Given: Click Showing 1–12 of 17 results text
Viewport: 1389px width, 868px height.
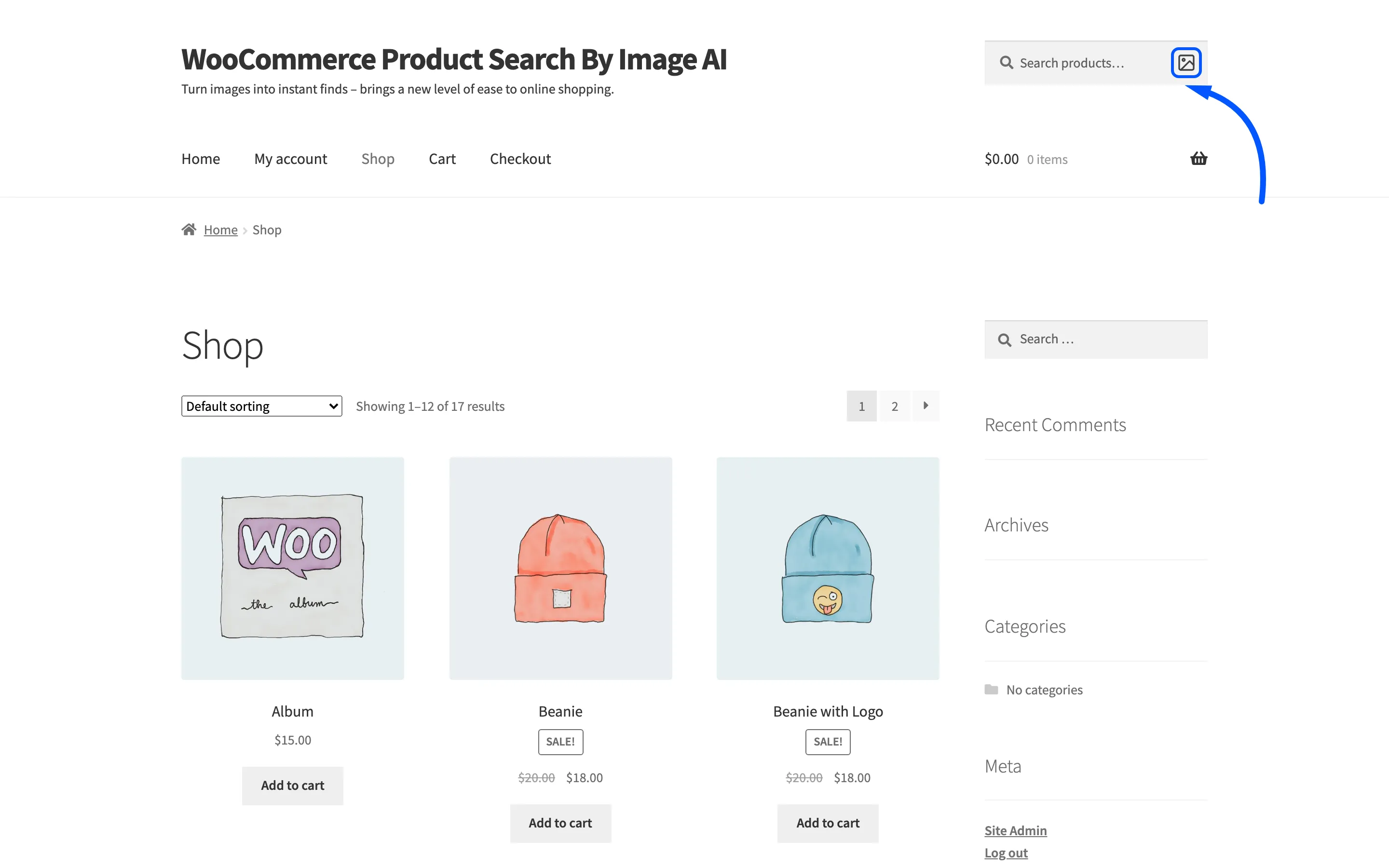Looking at the screenshot, I should tap(430, 407).
